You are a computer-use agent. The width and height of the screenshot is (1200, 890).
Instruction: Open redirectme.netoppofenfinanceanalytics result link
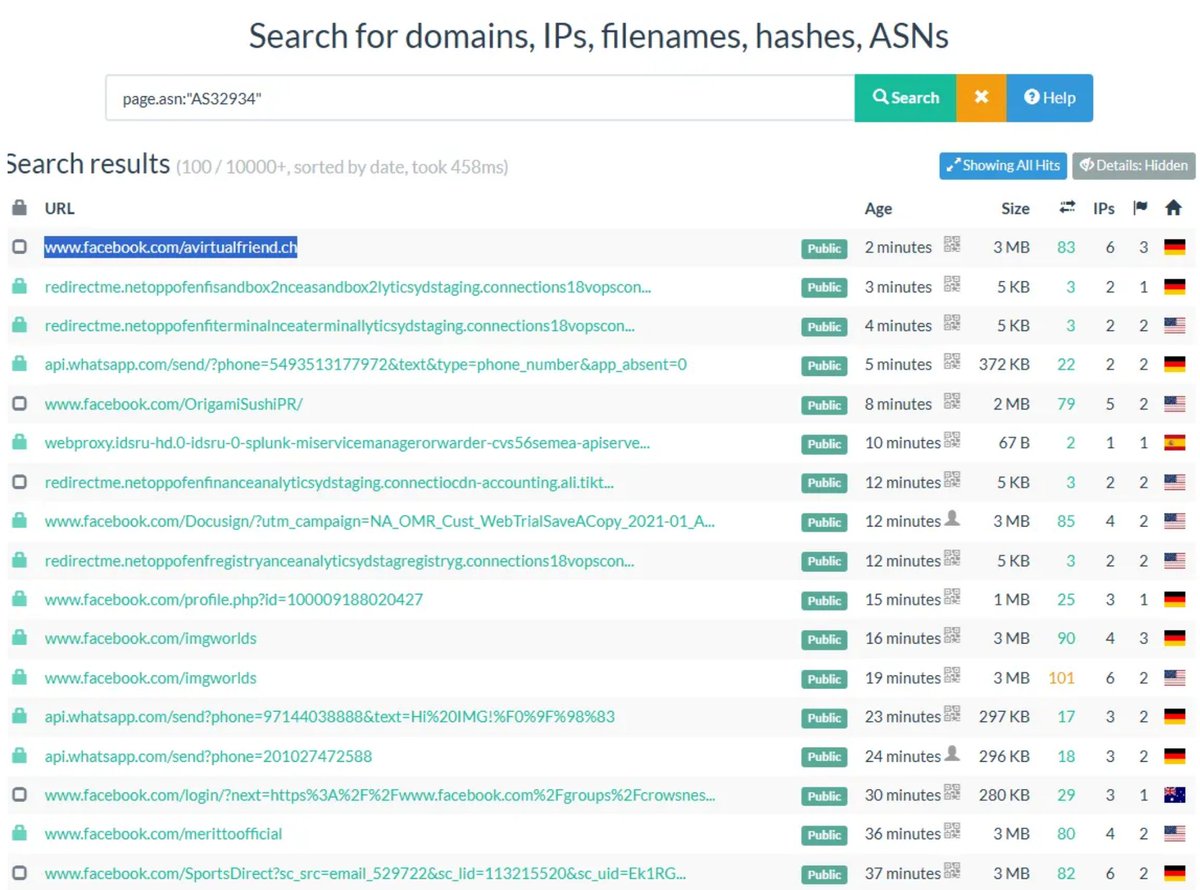click(x=329, y=483)
